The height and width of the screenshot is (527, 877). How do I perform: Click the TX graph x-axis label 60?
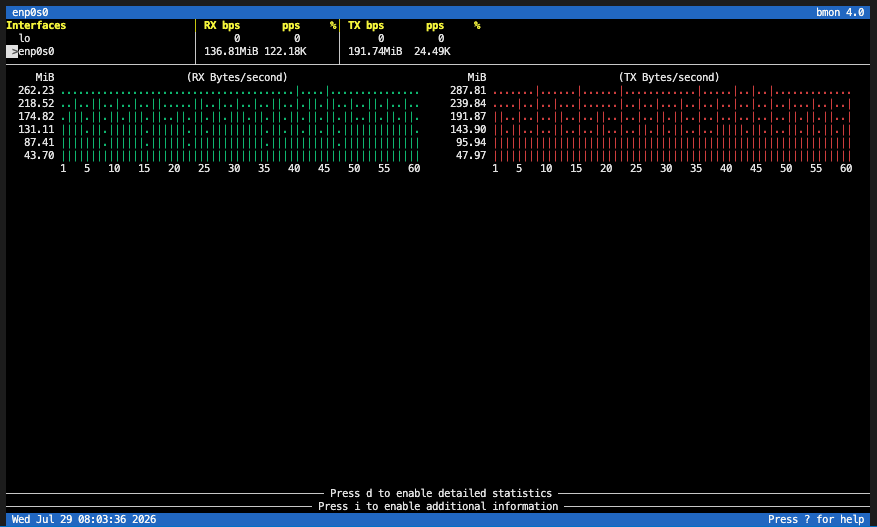pyautogui.click(x=846, y=168)
